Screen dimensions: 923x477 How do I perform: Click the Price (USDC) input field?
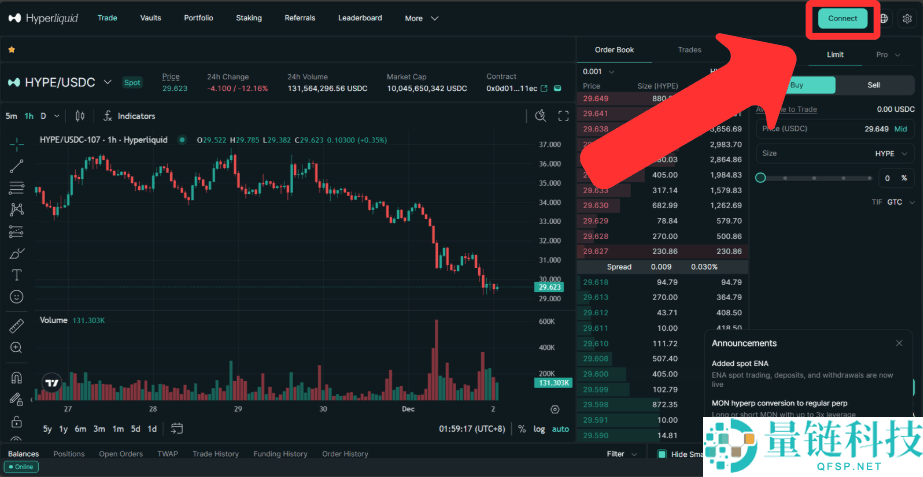[x=836, y=129]
